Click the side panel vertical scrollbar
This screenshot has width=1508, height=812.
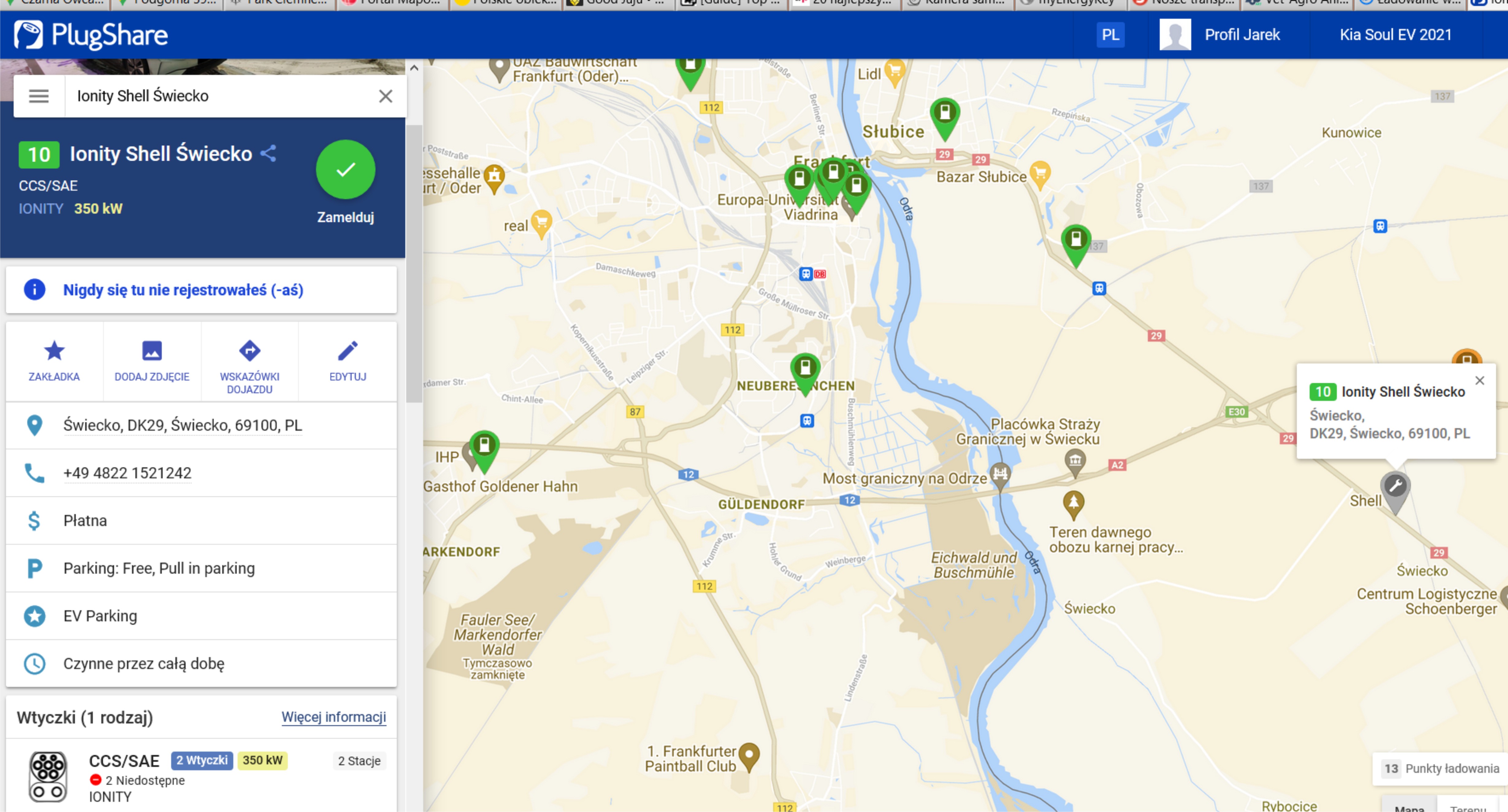coord(414,263)
